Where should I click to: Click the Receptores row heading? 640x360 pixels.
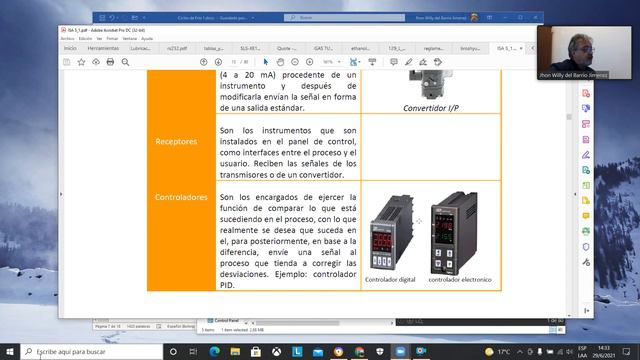pyautogui.click(x=176, y=142)
